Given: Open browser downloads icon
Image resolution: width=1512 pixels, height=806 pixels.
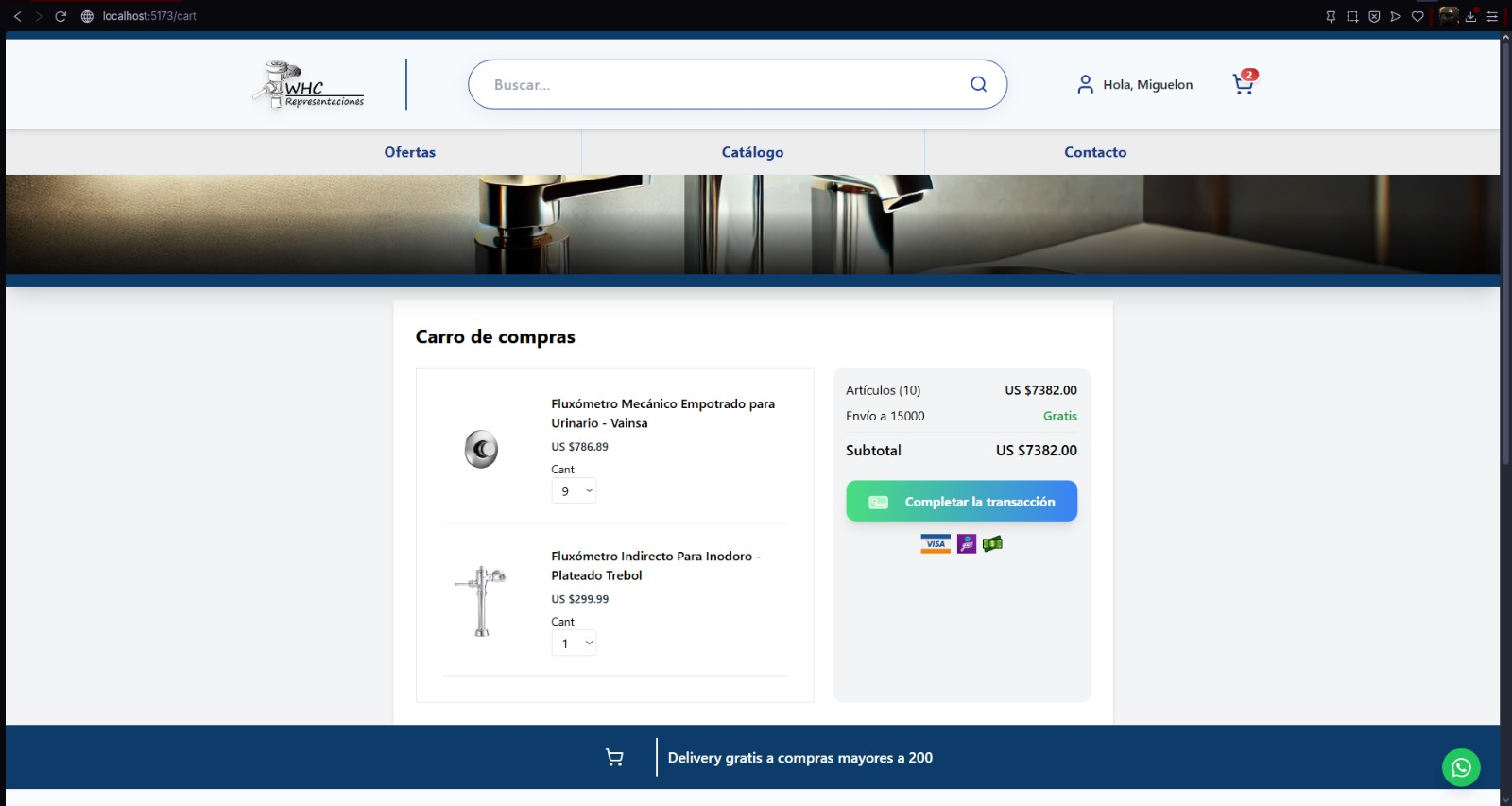Looking at the screenshot, I should click(1470, 16).
